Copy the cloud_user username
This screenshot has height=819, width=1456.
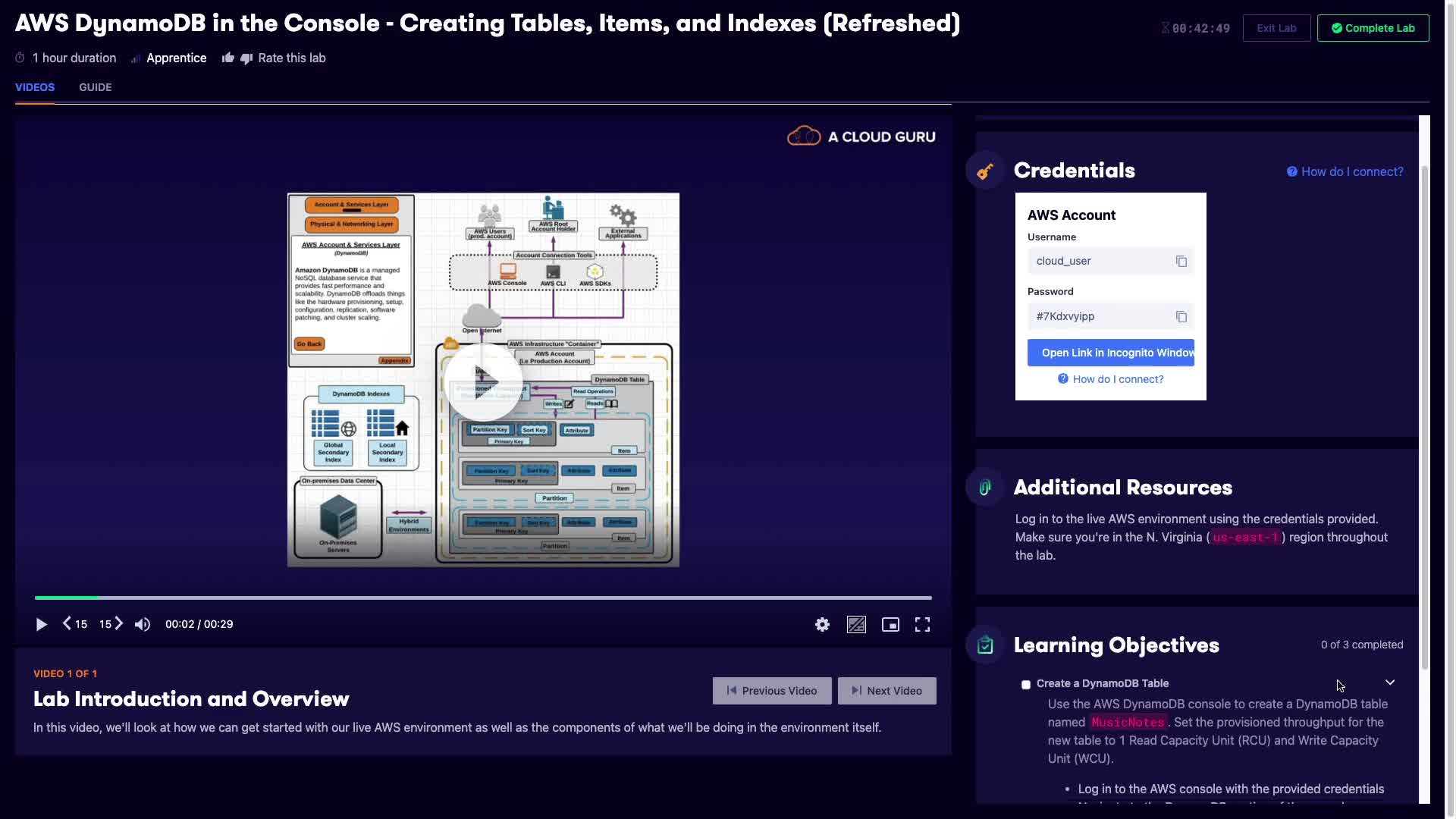coord(1181,261)
